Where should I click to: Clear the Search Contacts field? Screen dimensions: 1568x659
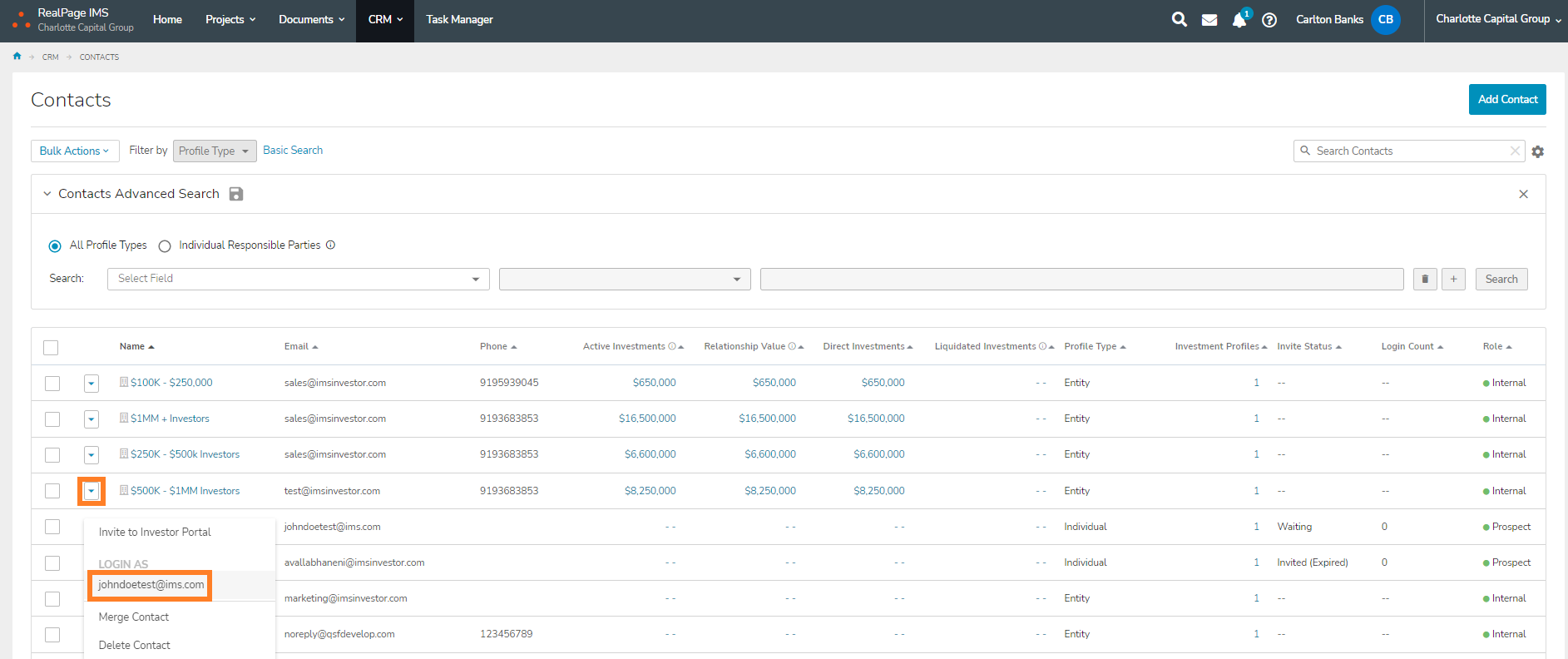pyautogui.click(x=1515, y=151)
